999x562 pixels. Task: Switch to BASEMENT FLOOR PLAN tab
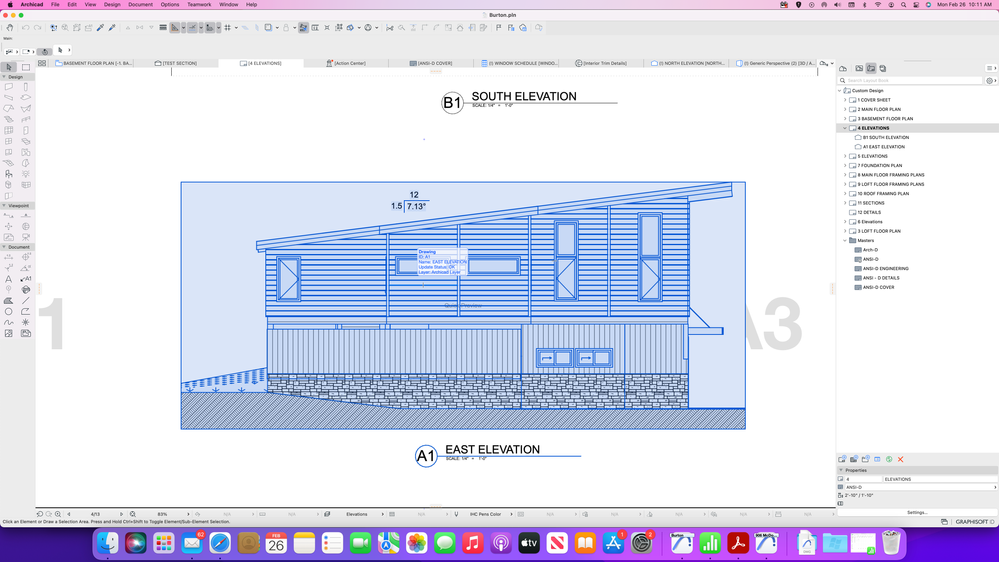click(94, 63)
